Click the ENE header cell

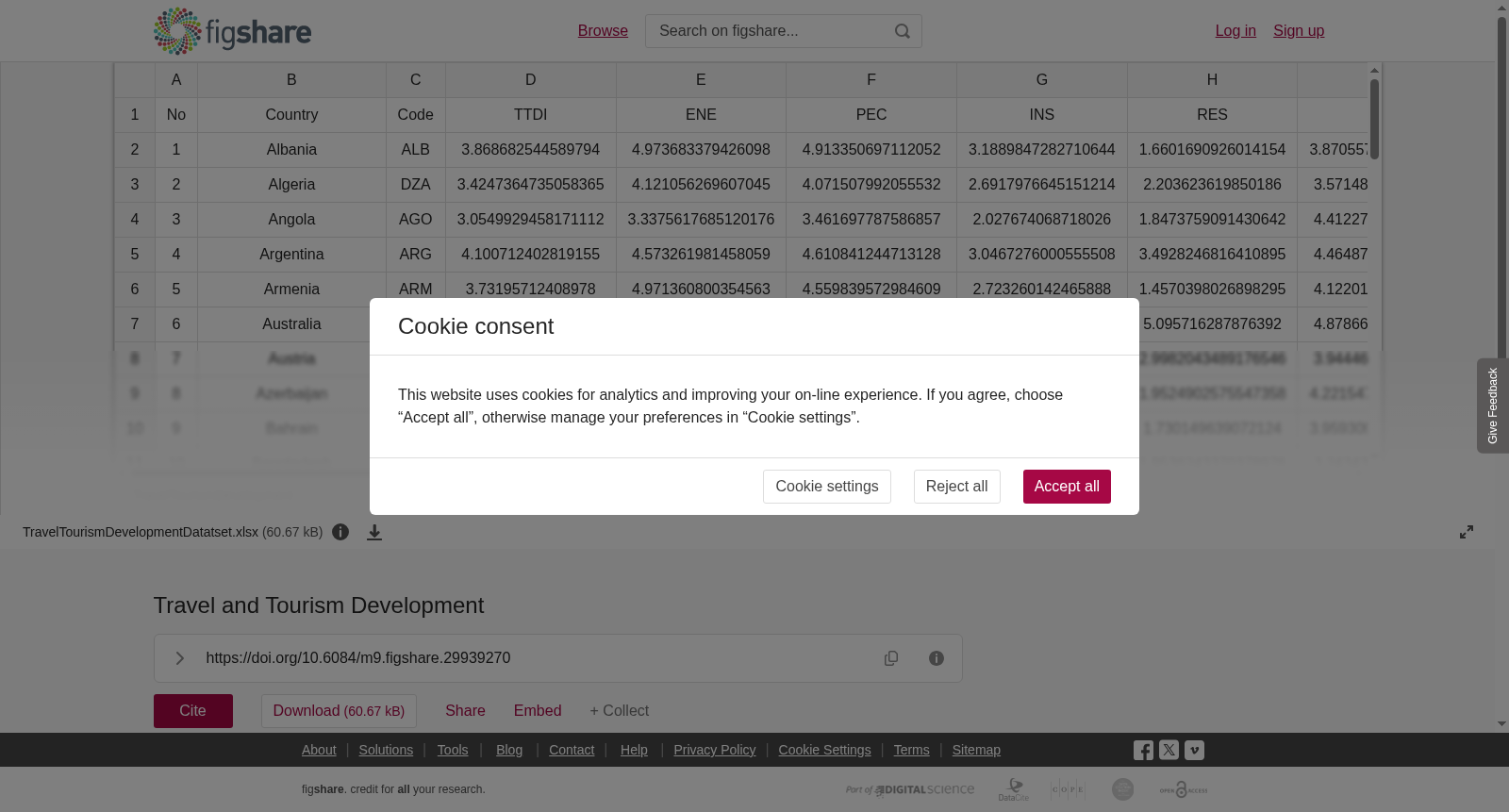point(701,115)
